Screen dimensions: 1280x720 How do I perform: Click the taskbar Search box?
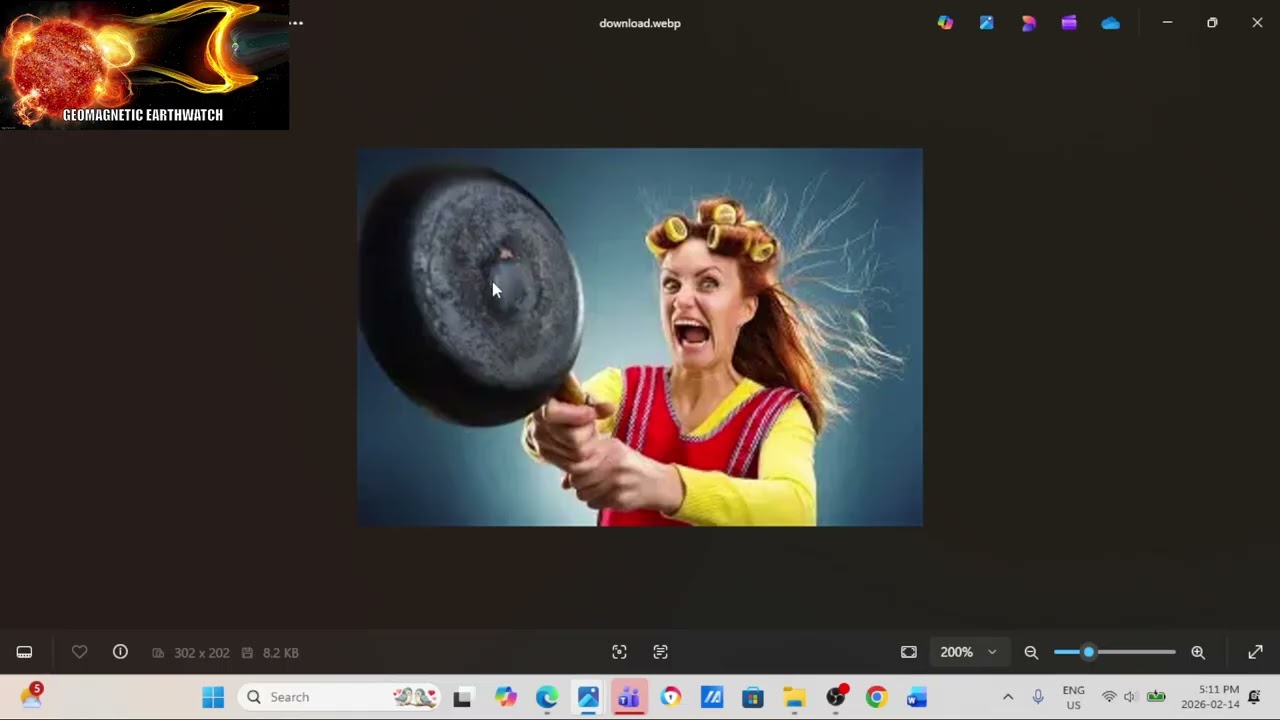339,697
